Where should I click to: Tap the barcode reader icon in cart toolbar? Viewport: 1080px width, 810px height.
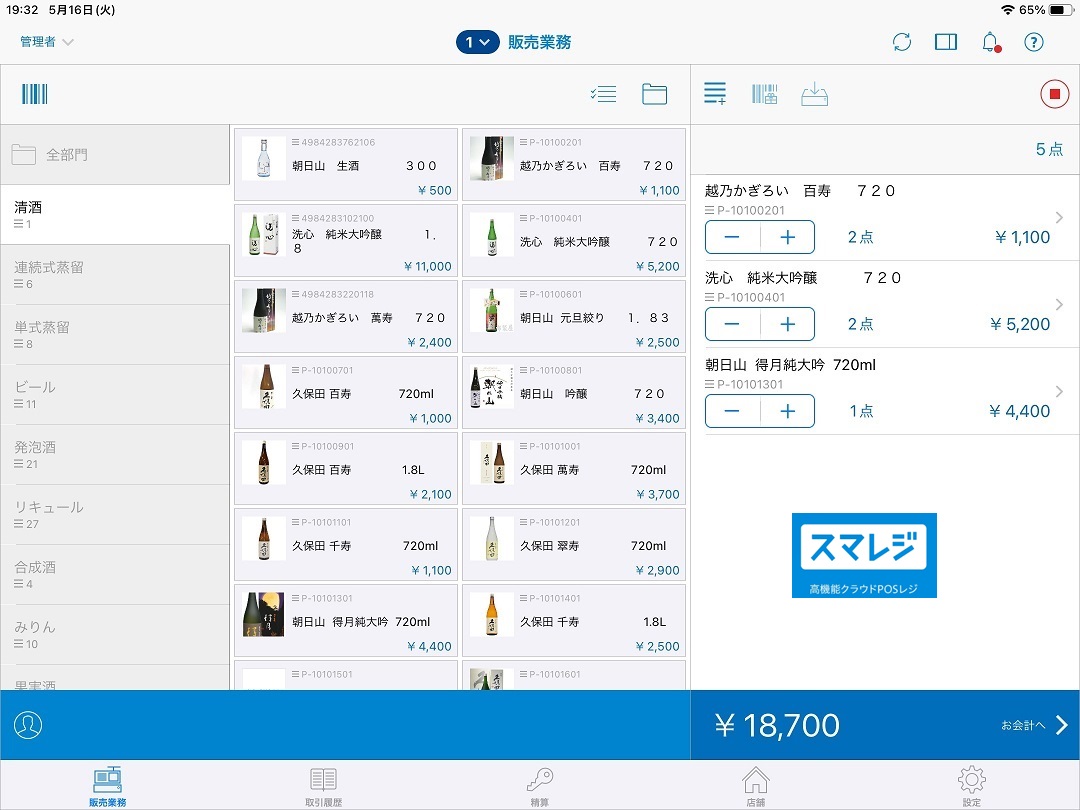(765, 94)
